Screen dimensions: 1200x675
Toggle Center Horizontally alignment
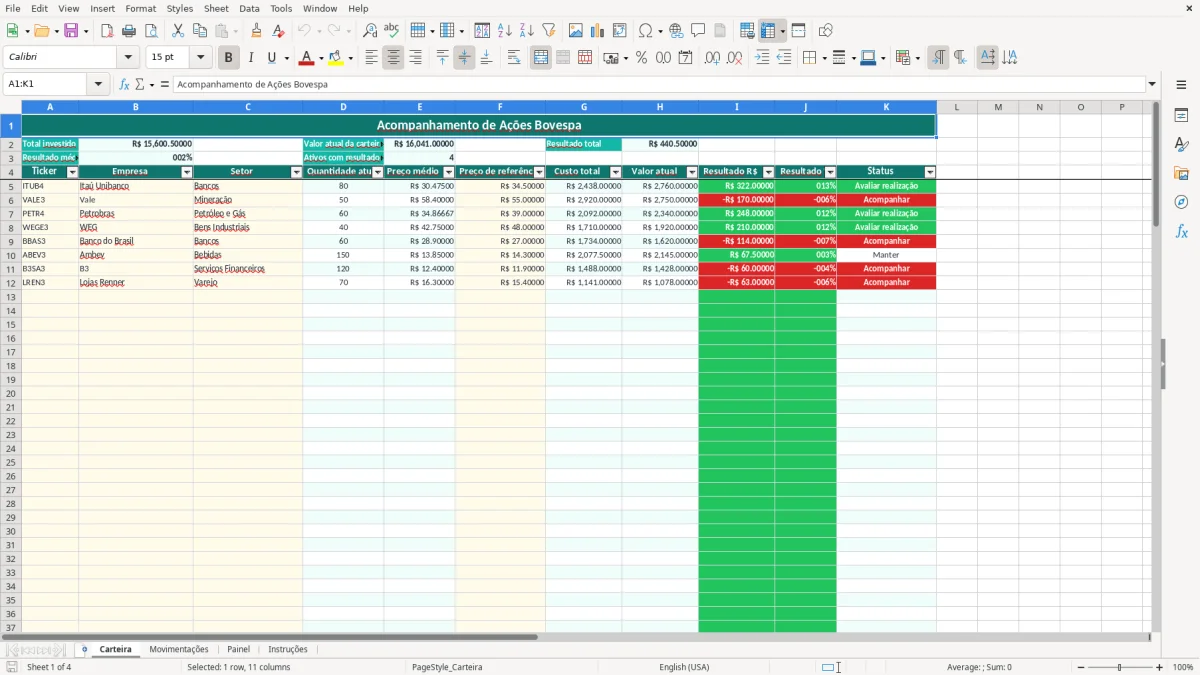point(393,58)
